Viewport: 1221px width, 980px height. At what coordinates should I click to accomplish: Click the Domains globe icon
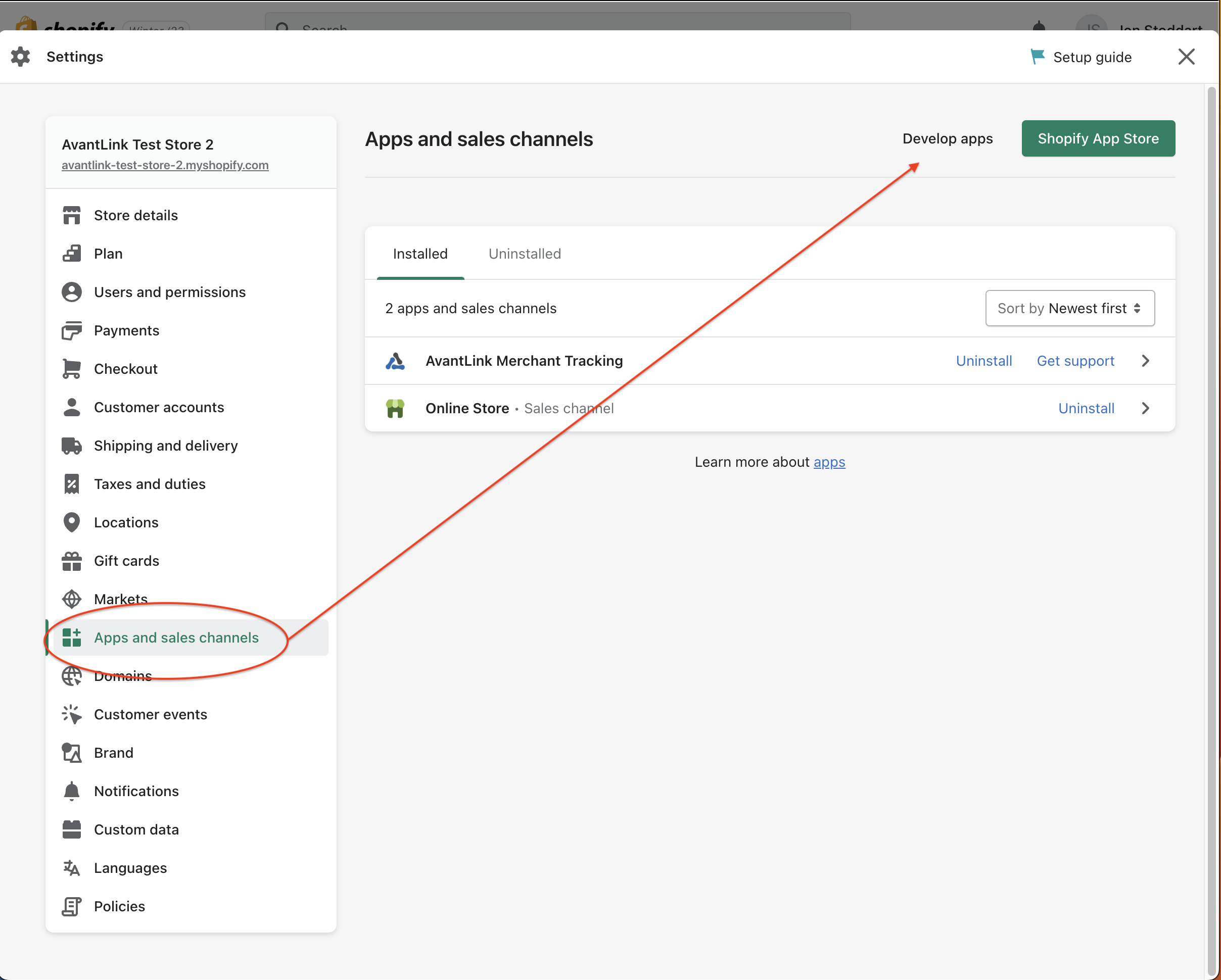coord(72,676)
